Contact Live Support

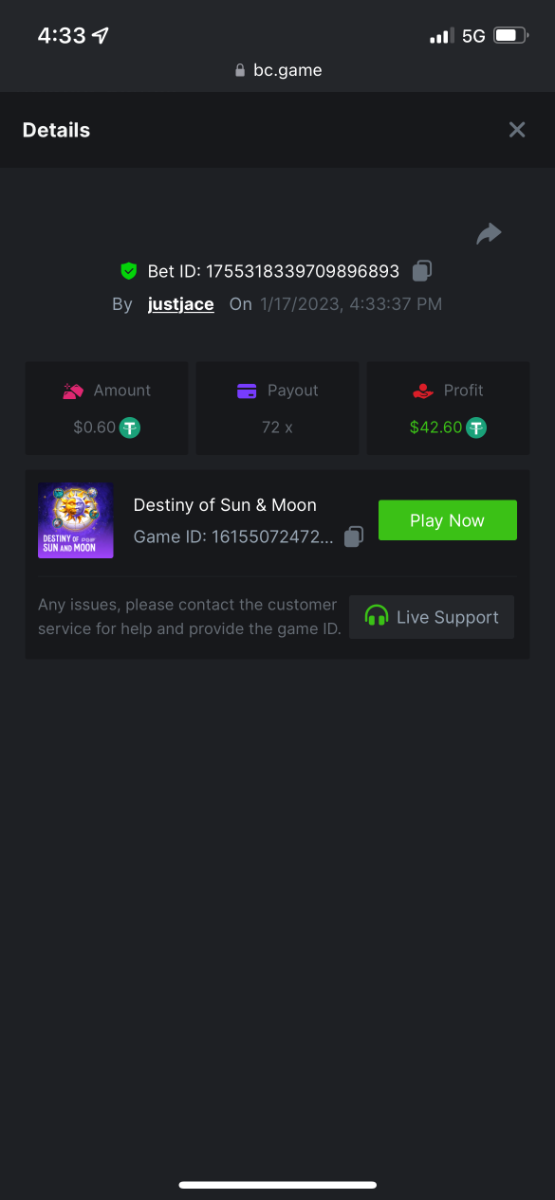(431, 617)
